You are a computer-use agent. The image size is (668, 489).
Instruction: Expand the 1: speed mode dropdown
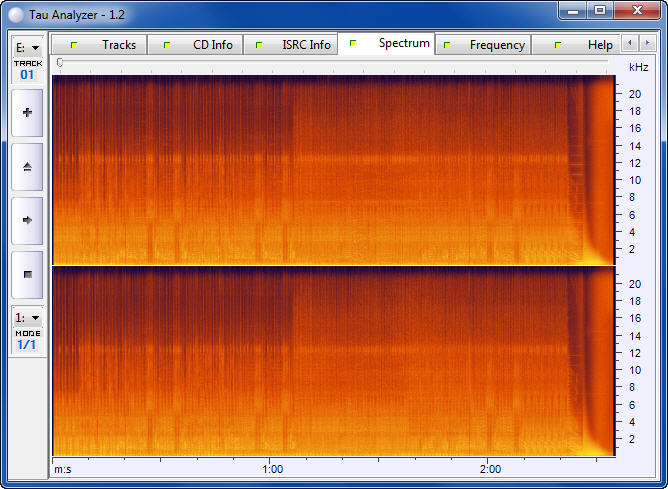[27, 316]
